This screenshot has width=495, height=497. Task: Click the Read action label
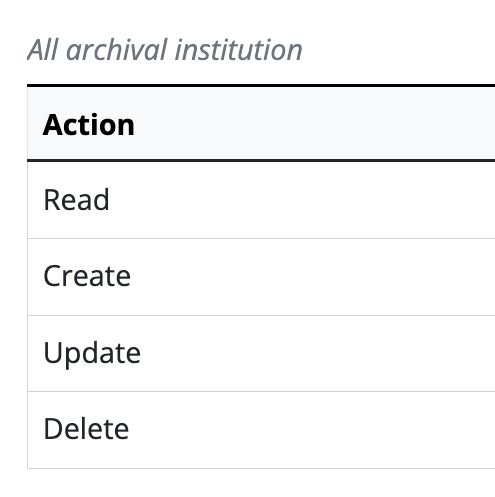click(x=76, y=200)
